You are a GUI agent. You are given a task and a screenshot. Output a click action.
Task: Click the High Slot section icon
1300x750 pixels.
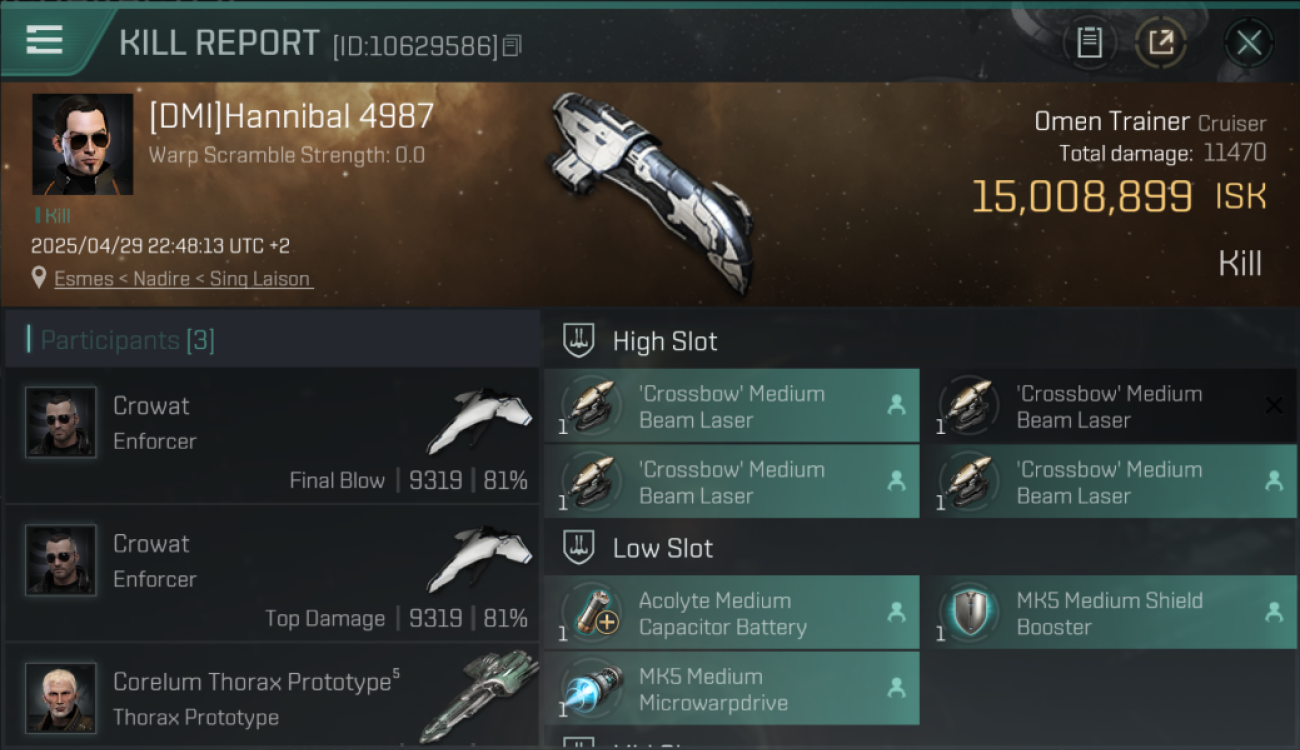pos(579,341)
